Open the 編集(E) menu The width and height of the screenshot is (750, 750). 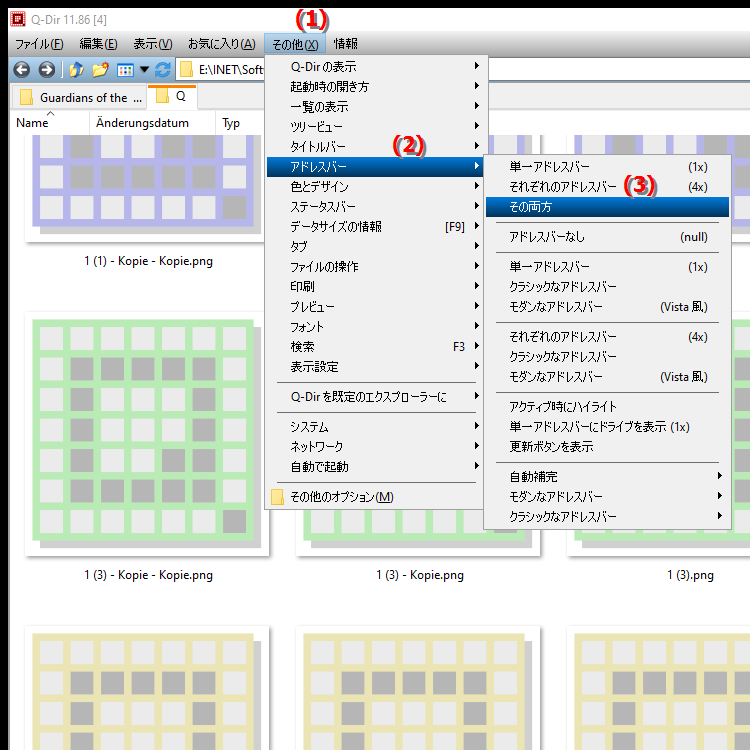pos(99,44)
